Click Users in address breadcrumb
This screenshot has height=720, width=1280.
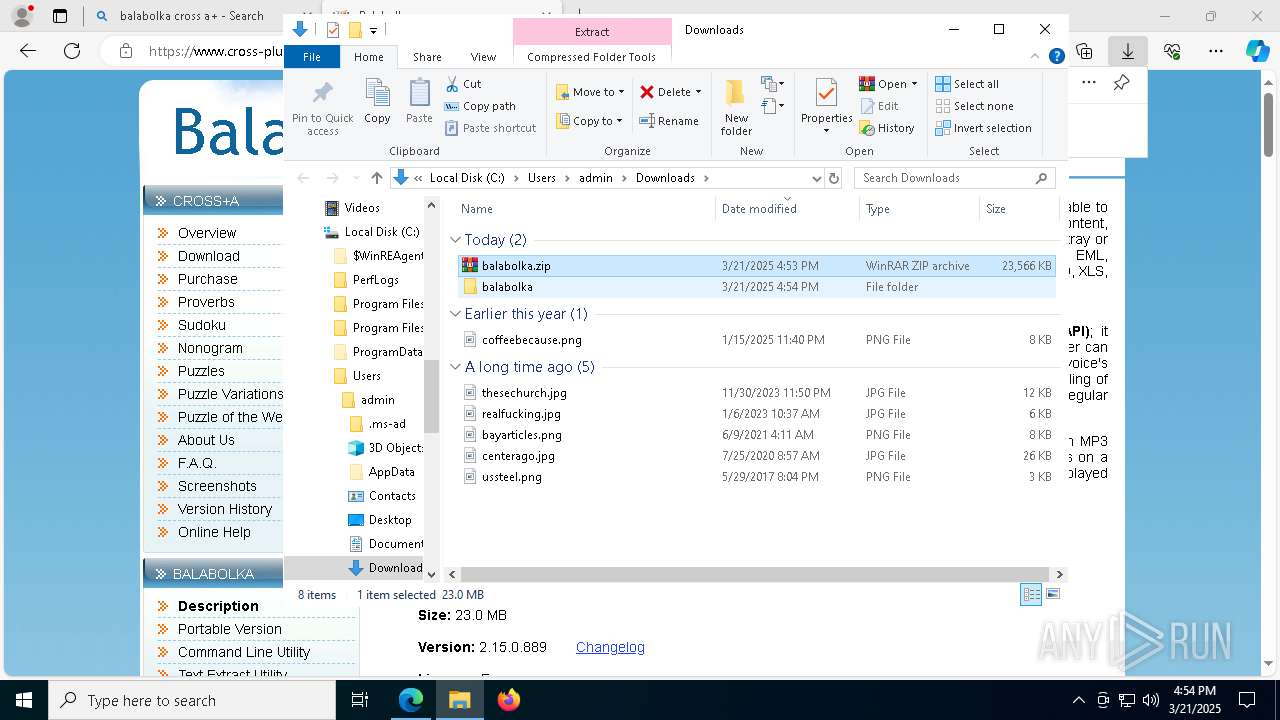(x=541, y=178)
